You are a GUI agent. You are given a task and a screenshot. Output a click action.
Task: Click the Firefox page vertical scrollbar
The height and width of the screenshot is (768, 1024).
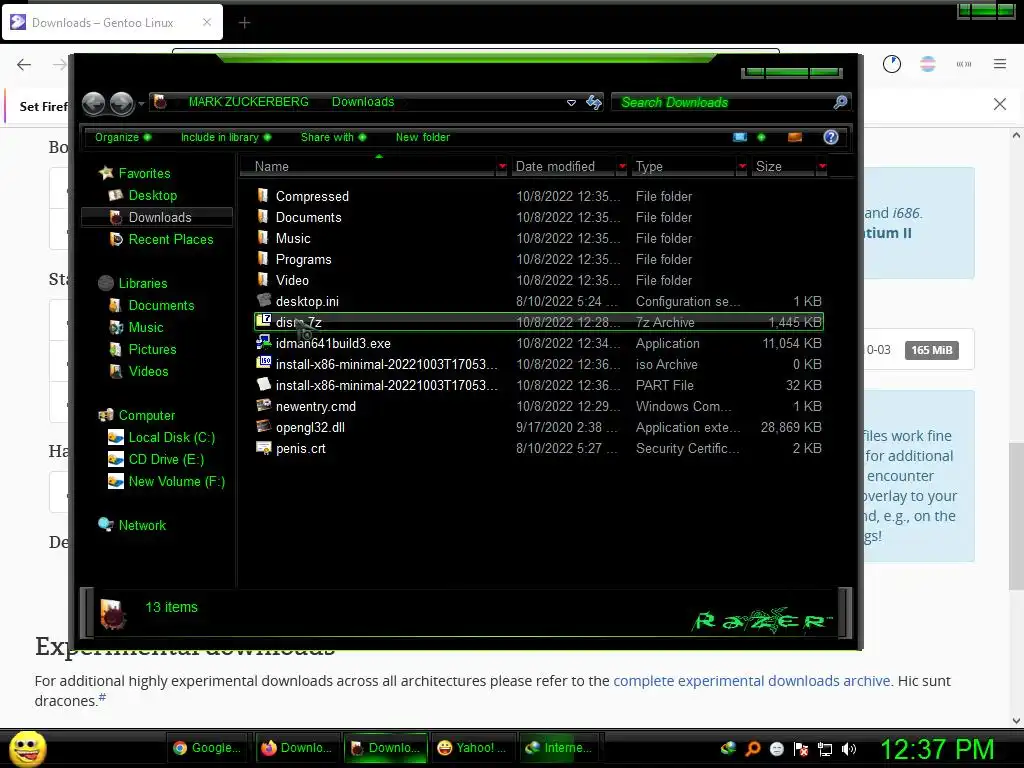[1016, 516]
